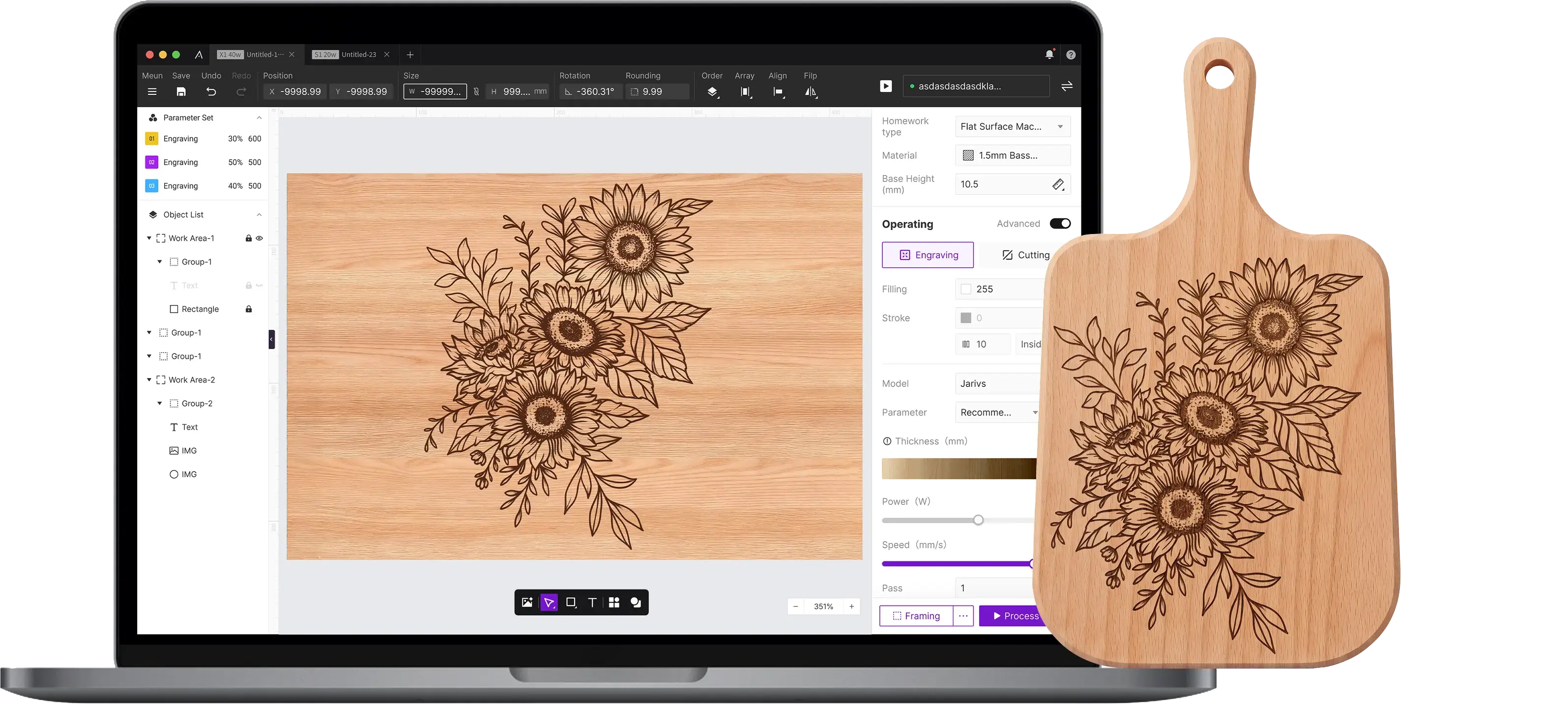Click the Save floppy disk icon
Viewport: 1568px width, 704px height.
coord(181,92)
